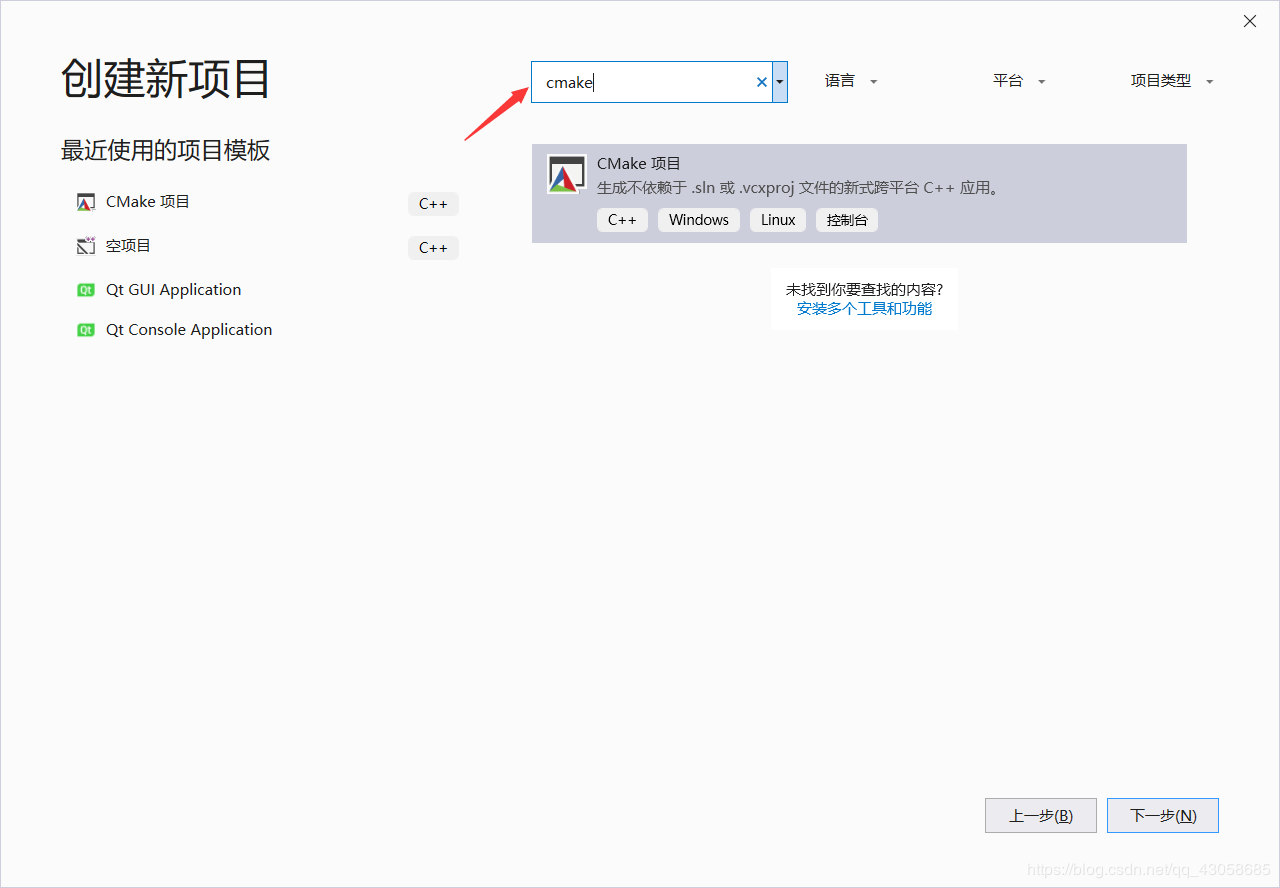Screen dimensions: 1280x888
Task: Click the C++ badge next to CMake 项目
Action: click(433, 203)
